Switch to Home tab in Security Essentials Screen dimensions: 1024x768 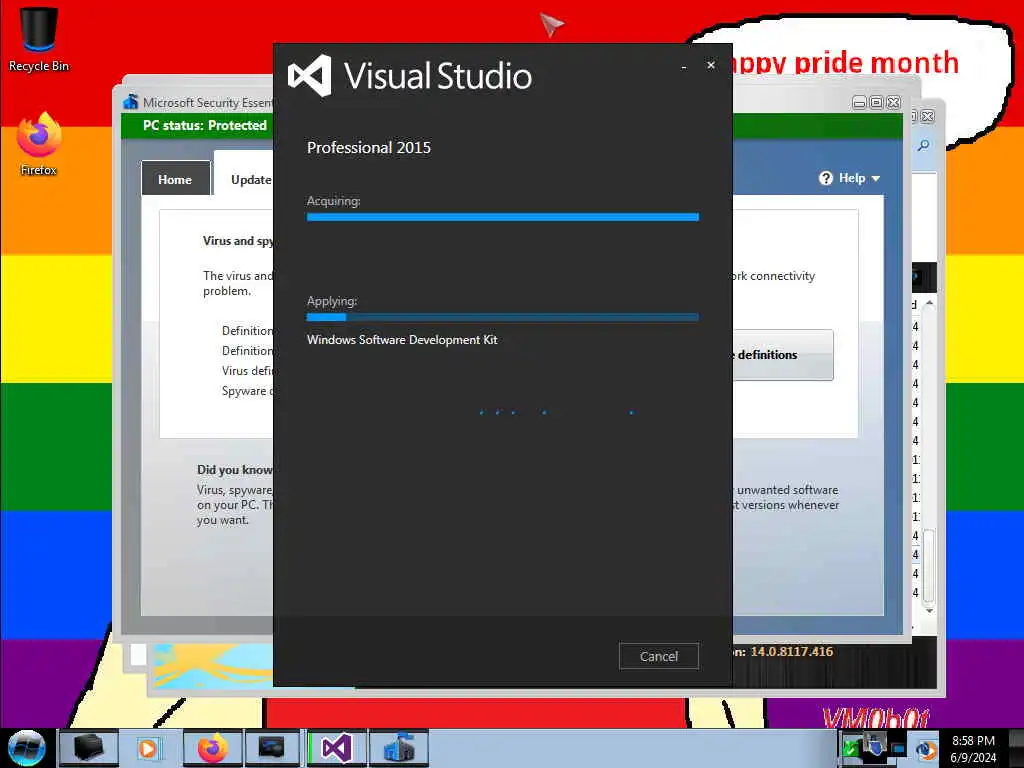coord(175,179)
